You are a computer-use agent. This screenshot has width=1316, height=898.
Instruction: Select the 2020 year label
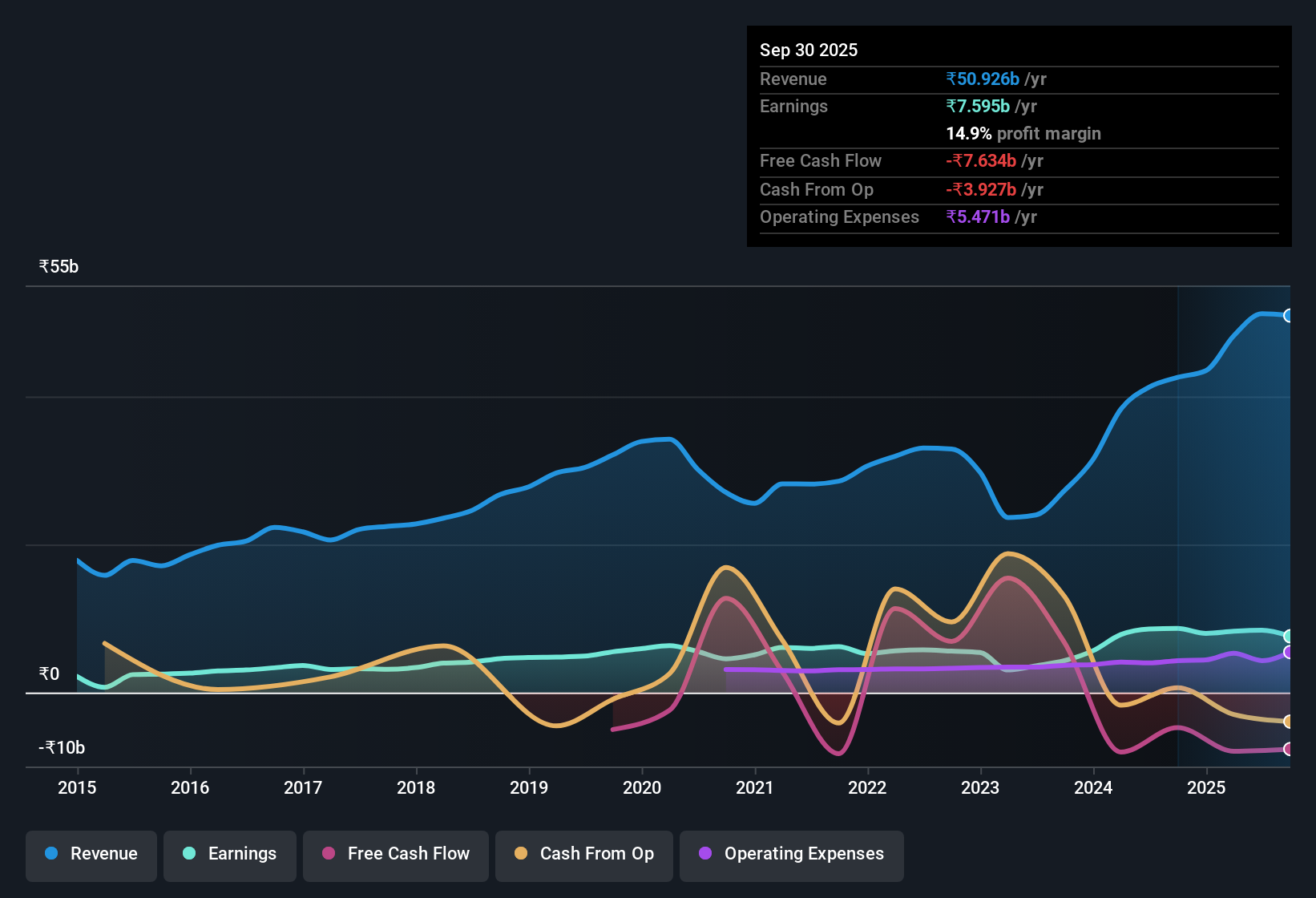point(642,788)
